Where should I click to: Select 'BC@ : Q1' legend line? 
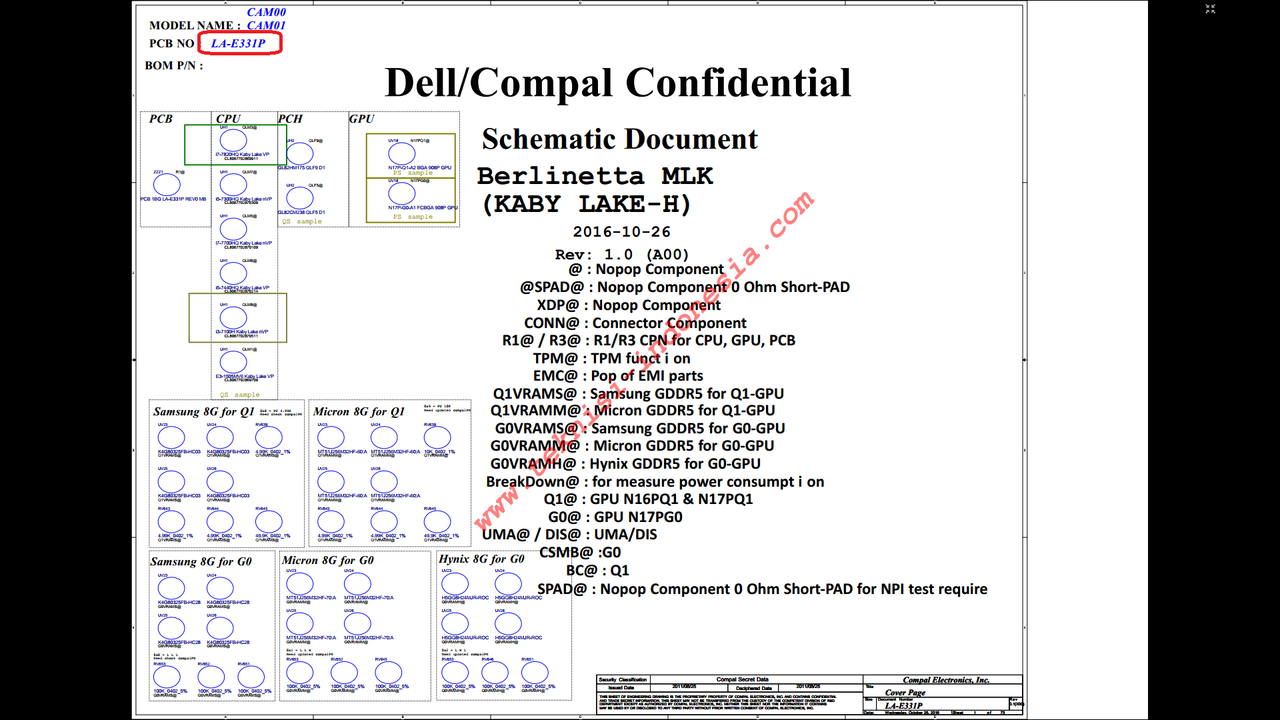pyautogui.click(x=597, y=570)
